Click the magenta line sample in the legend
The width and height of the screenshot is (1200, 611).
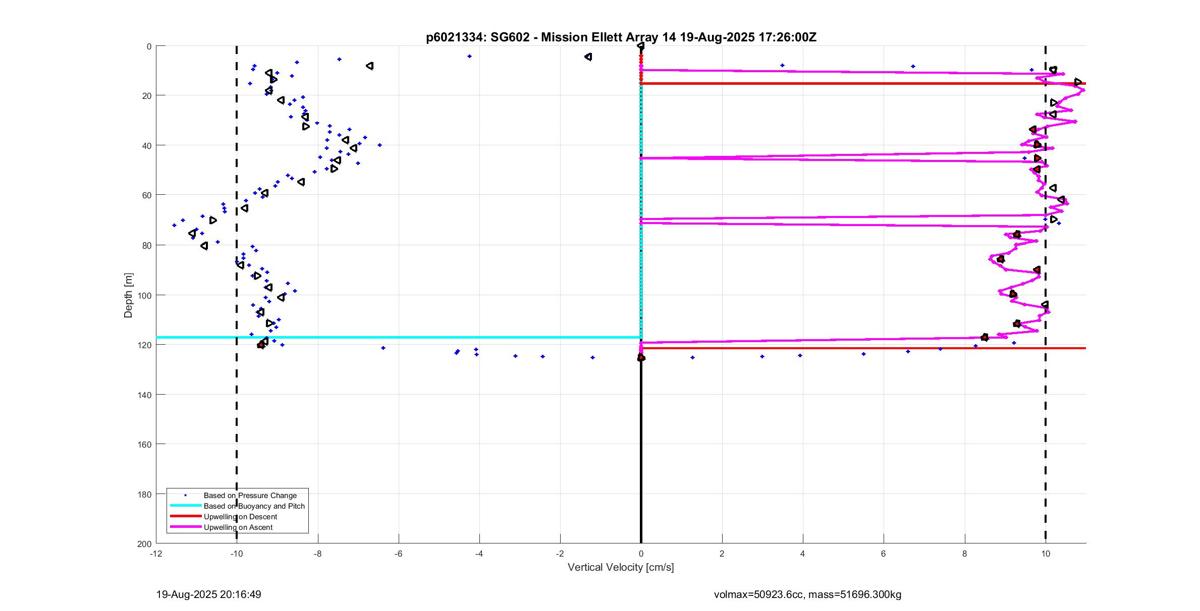[183, 527]
